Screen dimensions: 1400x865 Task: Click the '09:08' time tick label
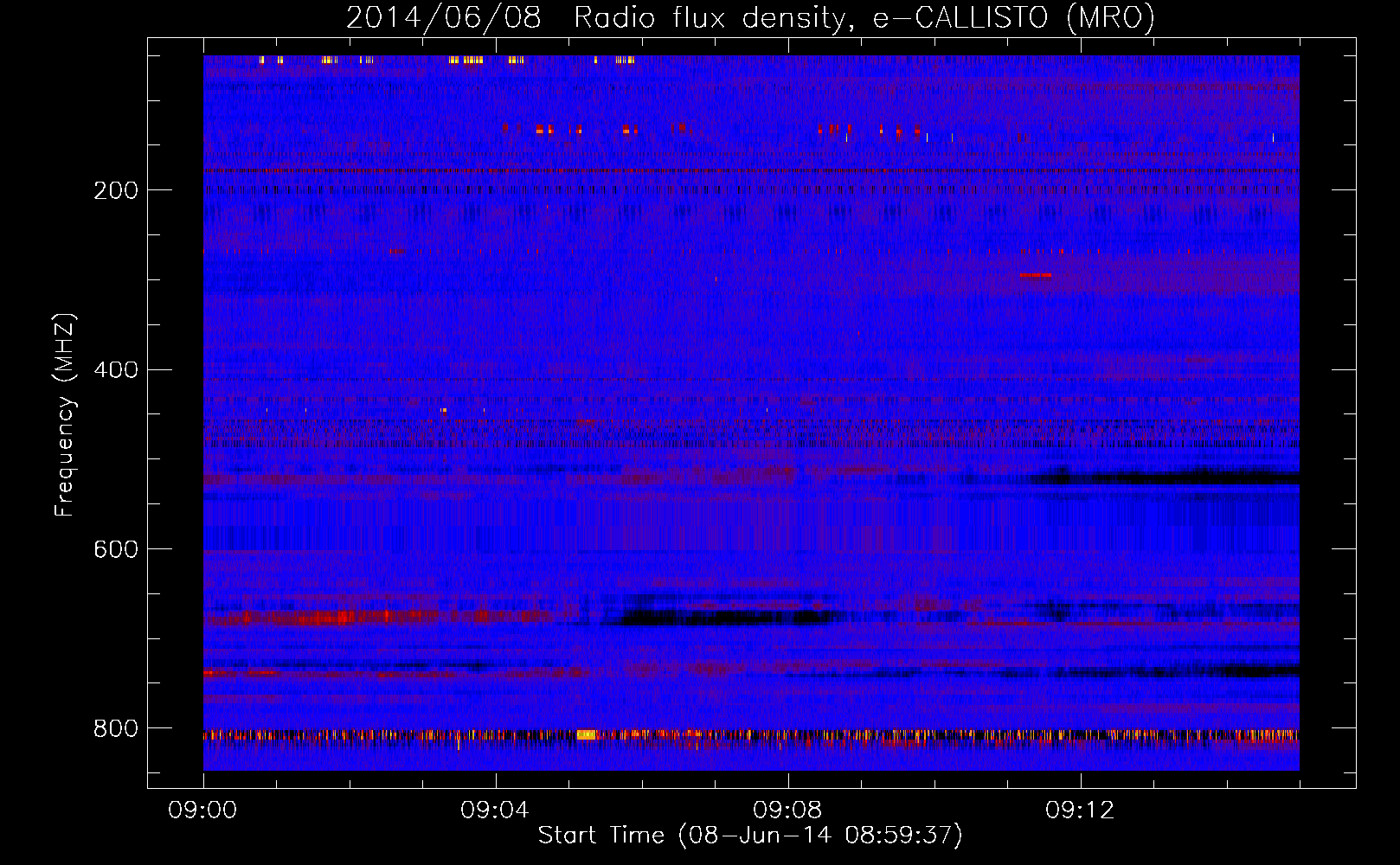pos(788,811)
